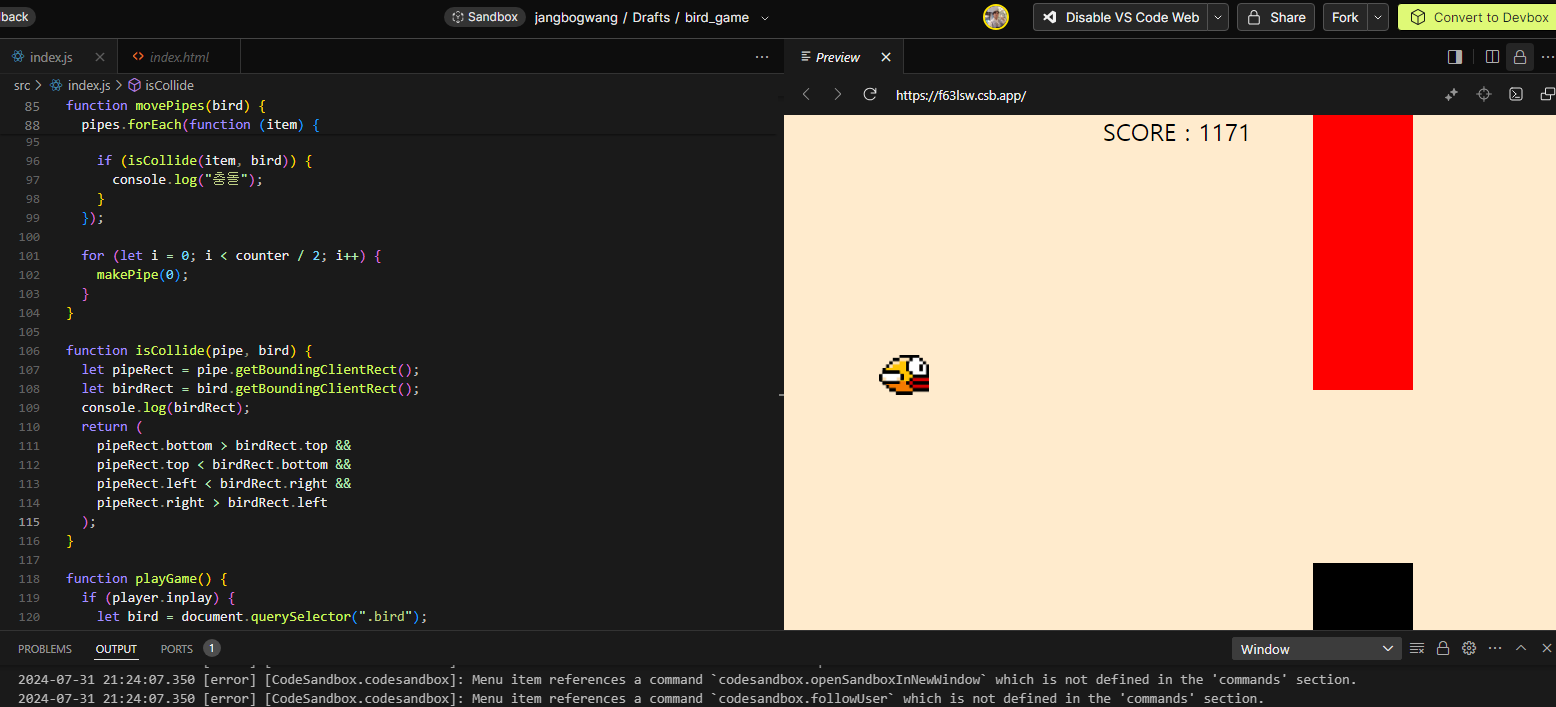
Task: Open the preview console terminal icon
Action: tap(1516, 94)
